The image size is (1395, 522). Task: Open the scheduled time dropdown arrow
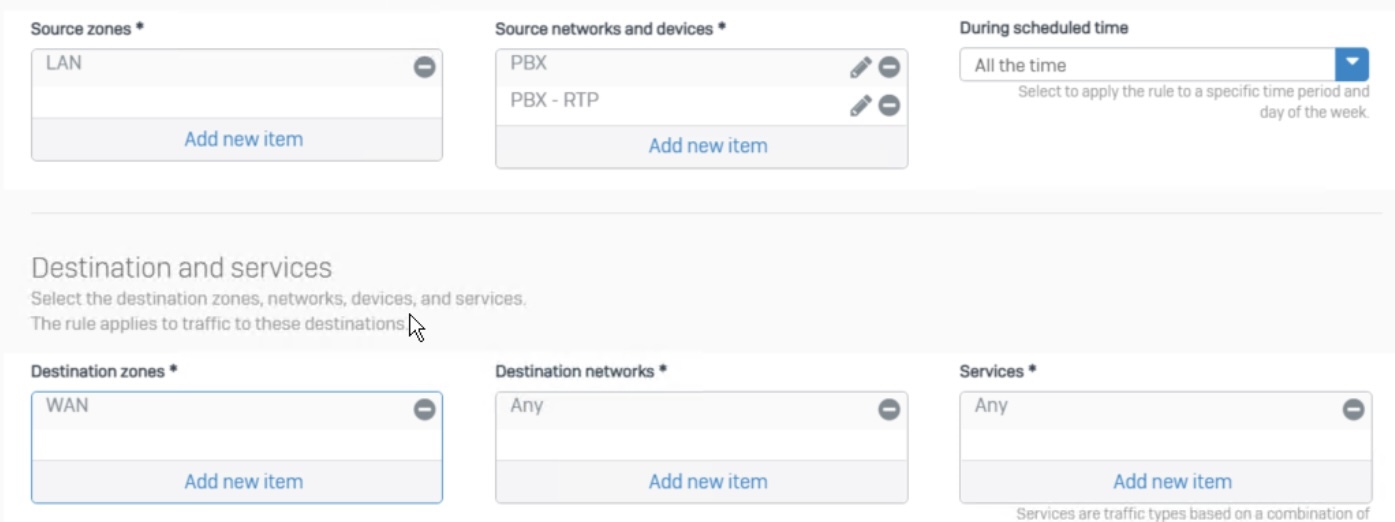(x=1352, y=65)
